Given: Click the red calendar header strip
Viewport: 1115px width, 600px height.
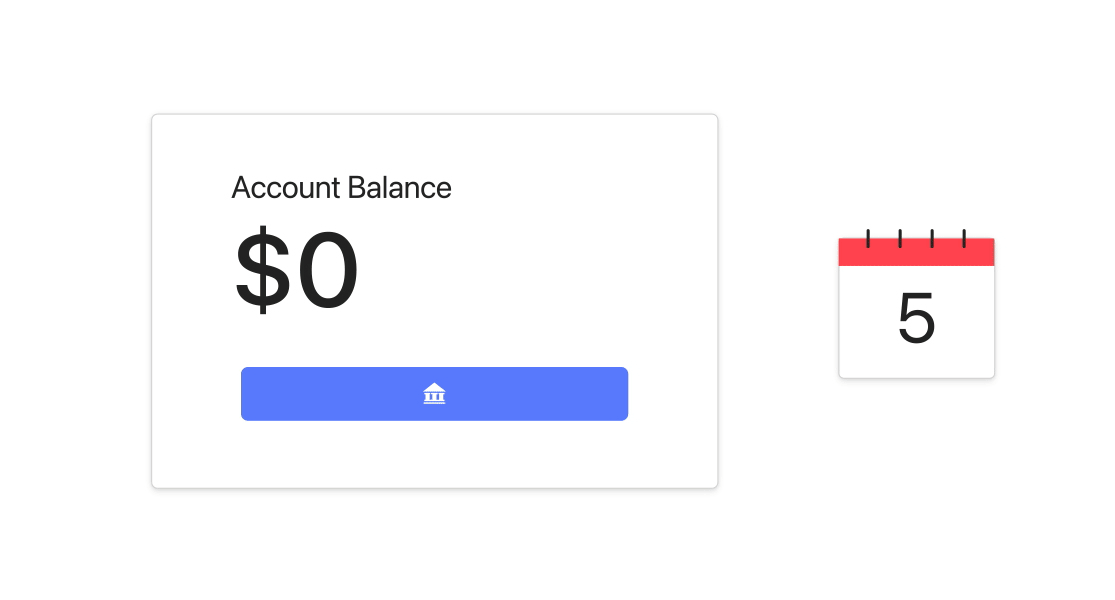Looking at the screenshot, I should [916, 255].
